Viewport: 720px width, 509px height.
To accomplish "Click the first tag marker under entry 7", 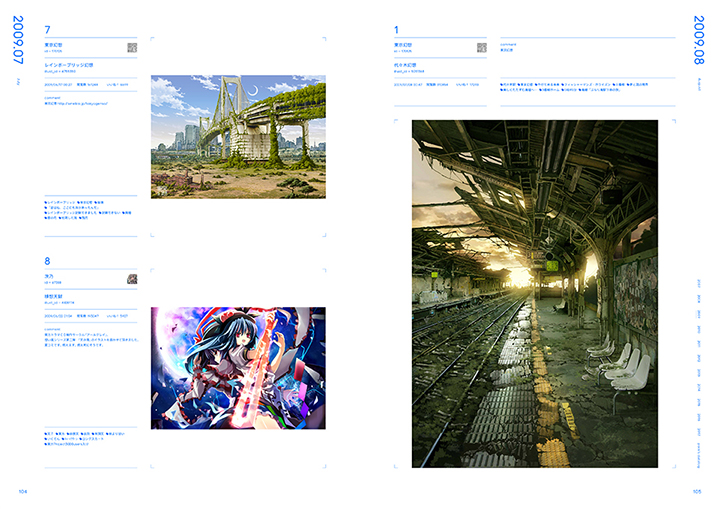I will point(47,202).
